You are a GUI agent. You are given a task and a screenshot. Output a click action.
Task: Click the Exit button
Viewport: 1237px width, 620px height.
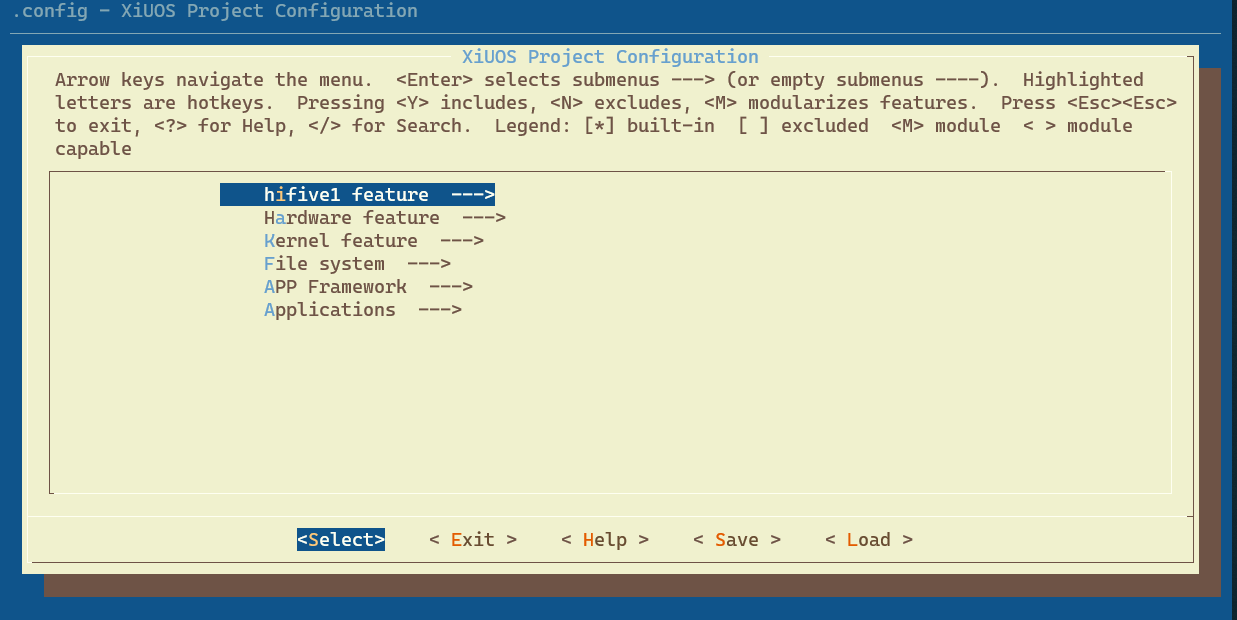[473, 540]
